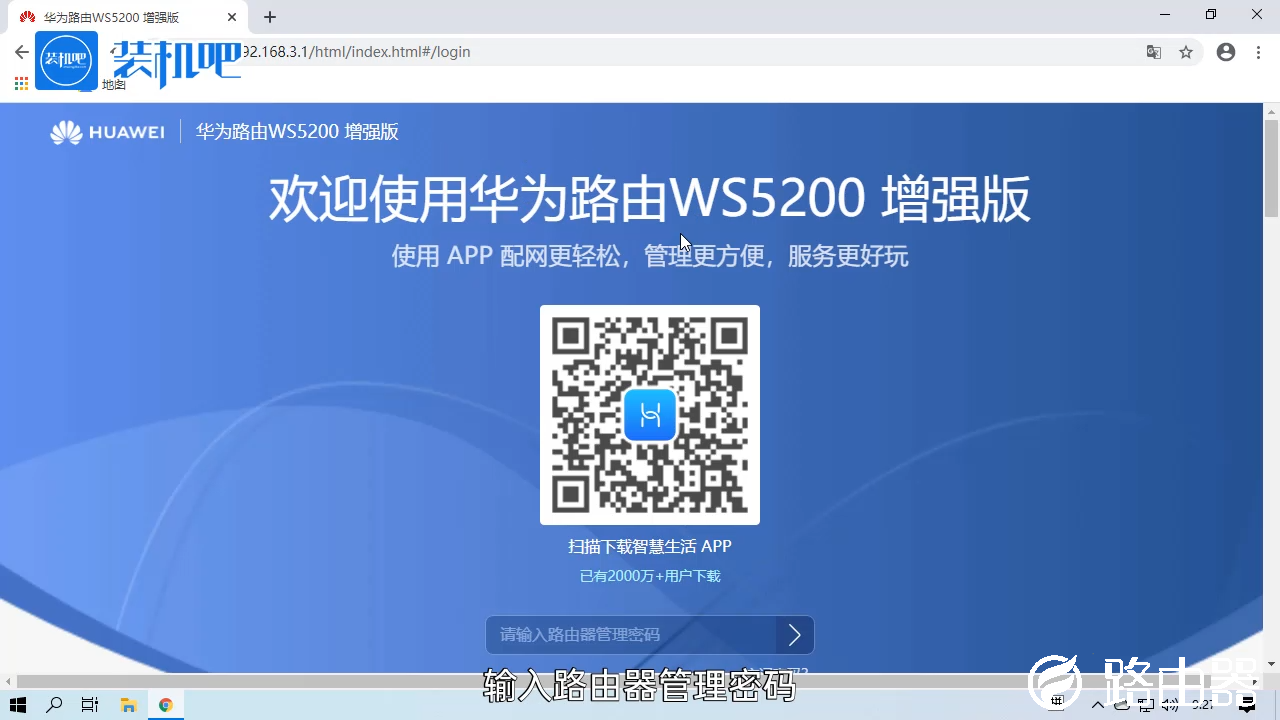Close the 华为路由WS5200 增强版 tab
This screenshot has height=720, width=1280.
tap(232, 17)
